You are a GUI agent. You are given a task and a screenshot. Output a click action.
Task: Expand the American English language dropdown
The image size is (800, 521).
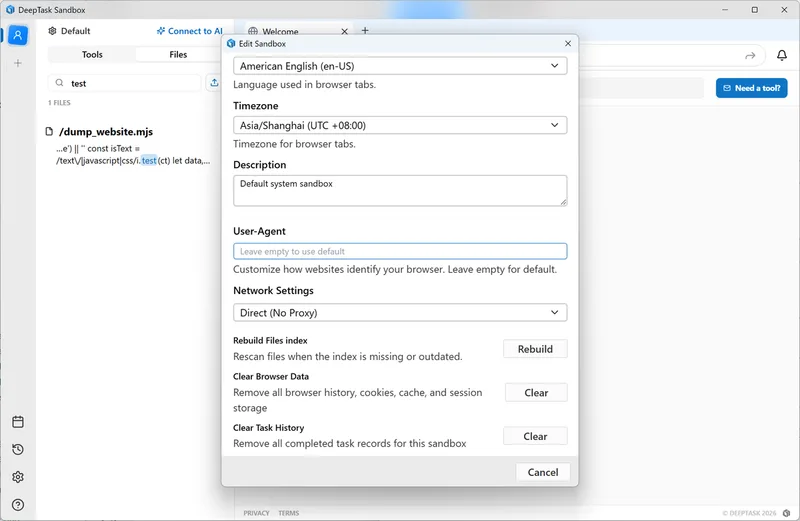click(399, 66)
